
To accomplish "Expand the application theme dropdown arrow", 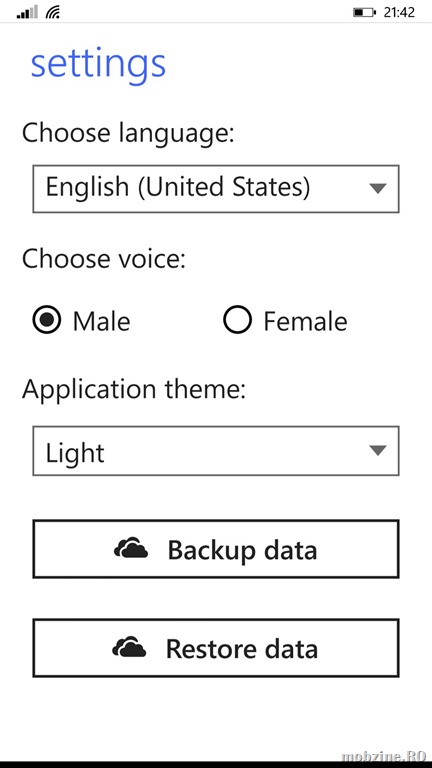I will [378, 450].
